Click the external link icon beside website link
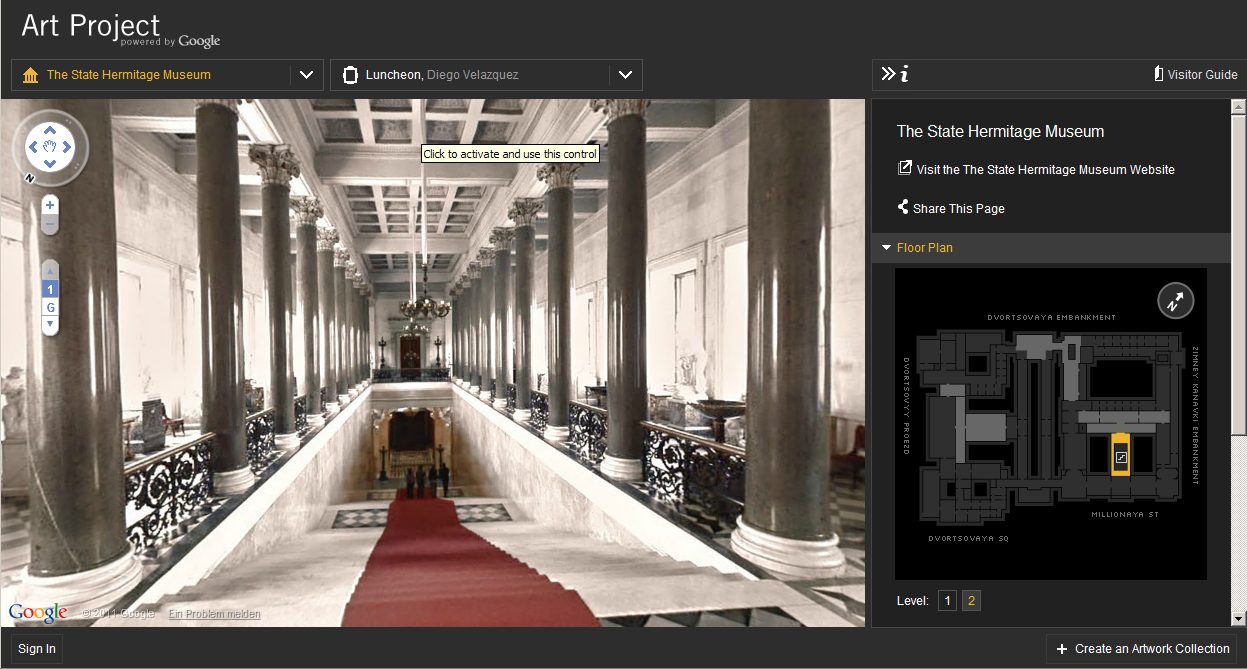This screenshot has width=1247, height=669. (x=905, y=168)
